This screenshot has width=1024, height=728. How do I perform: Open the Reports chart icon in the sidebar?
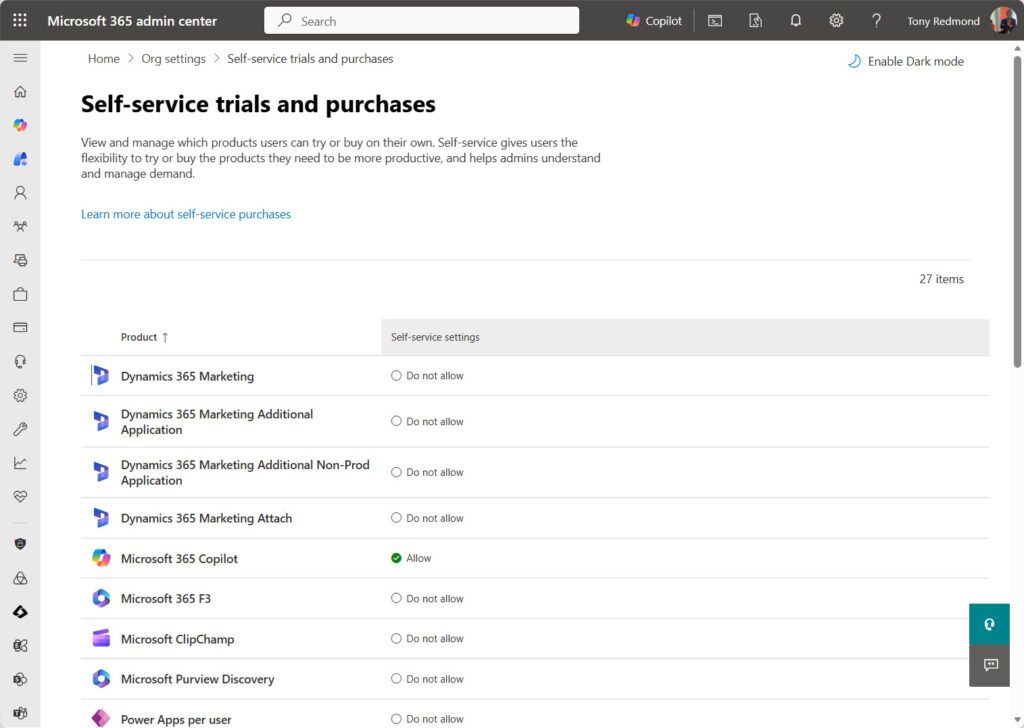click(19, 462)
